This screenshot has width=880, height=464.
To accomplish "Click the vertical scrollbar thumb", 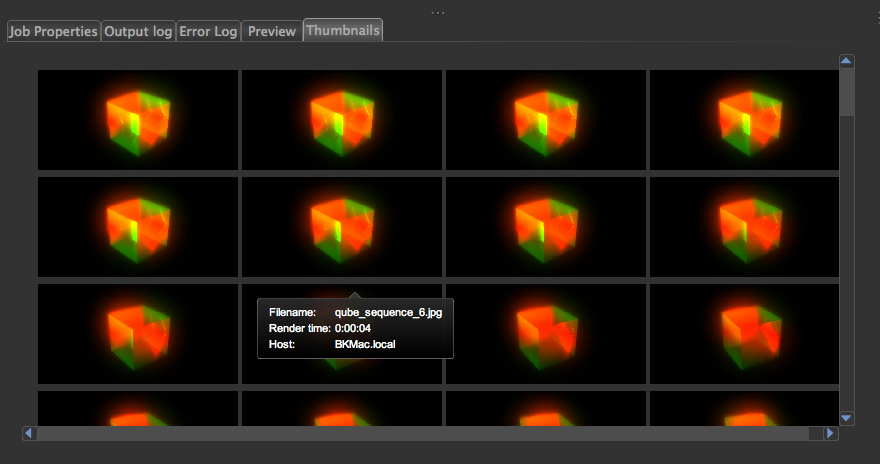I will (847, 90).
